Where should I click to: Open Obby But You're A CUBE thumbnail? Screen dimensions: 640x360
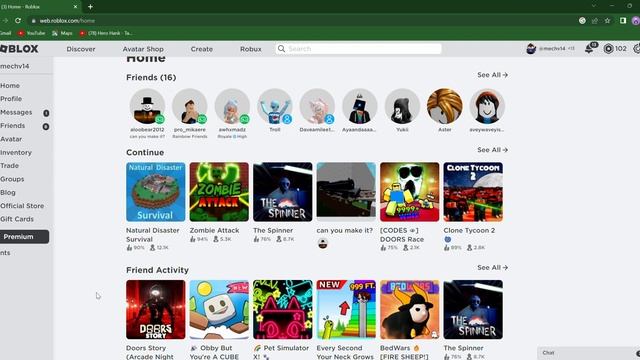[219, 309]
